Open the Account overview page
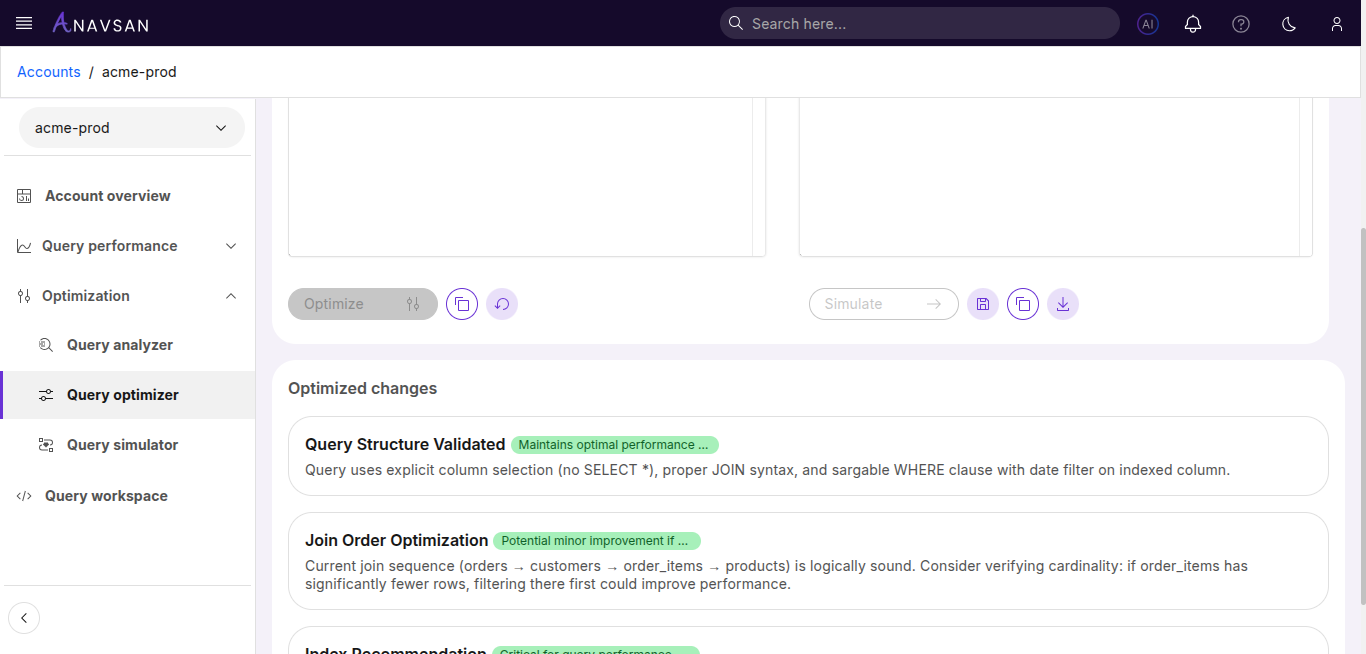 [107, 195]
